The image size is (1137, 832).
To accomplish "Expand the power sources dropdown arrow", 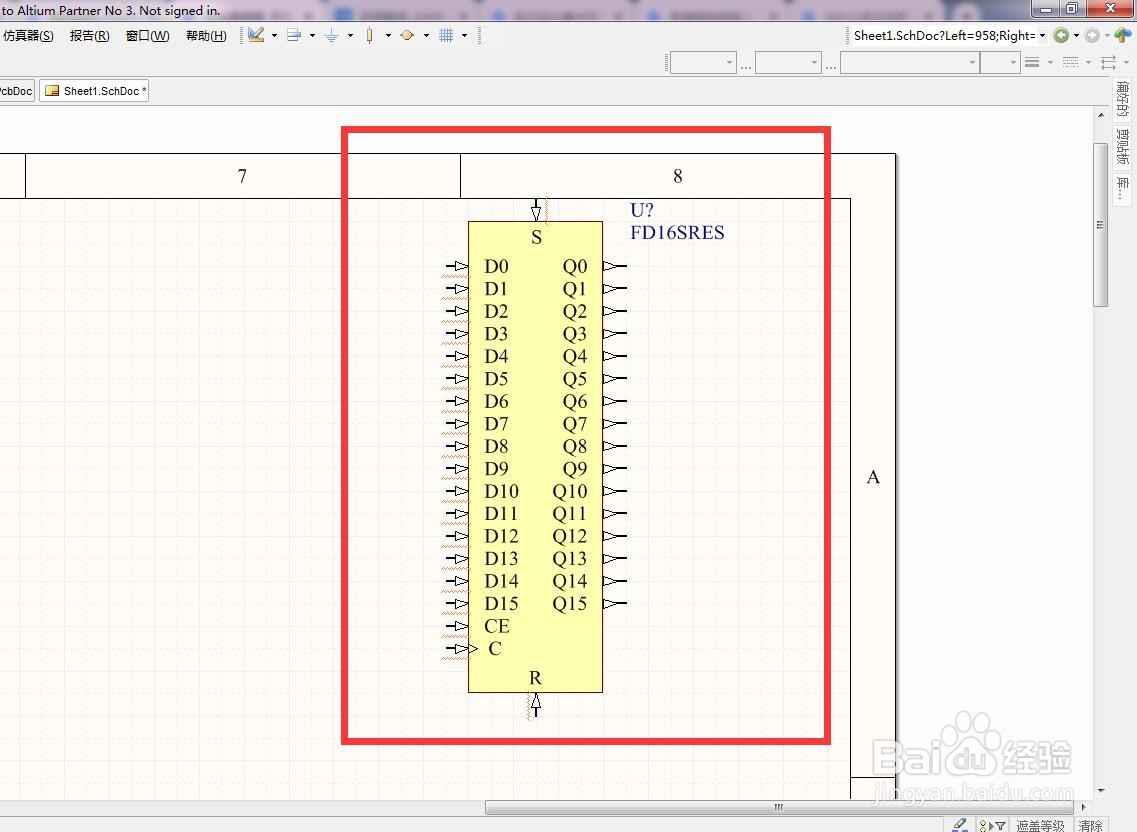I will pos(350,35).
